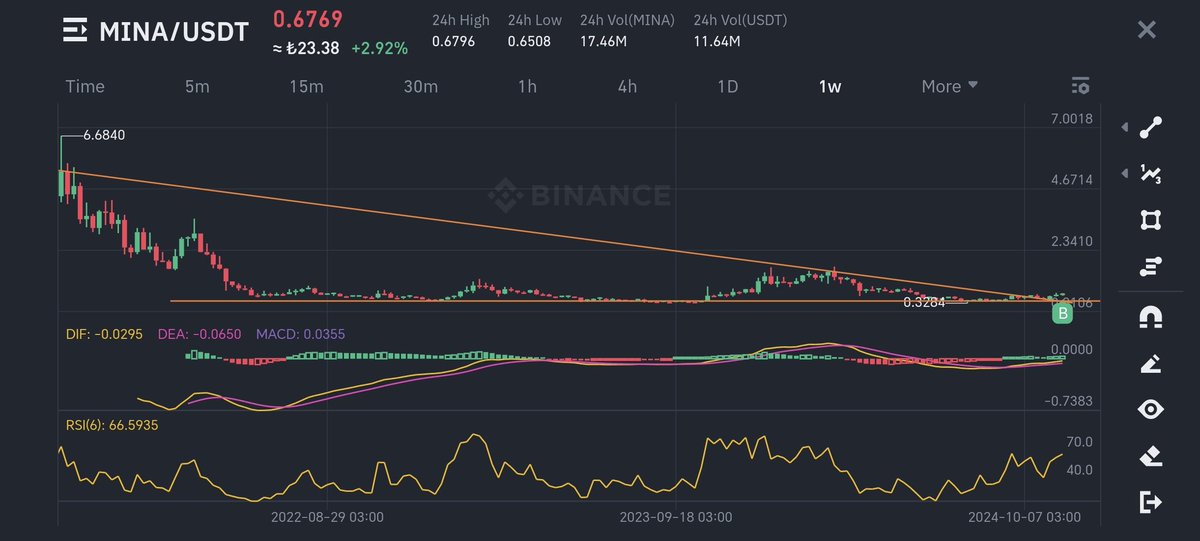Tap the 24h Vol(MINA) value 17.46M
Screen dimensions: 1200x541
[x=604, y=41]
